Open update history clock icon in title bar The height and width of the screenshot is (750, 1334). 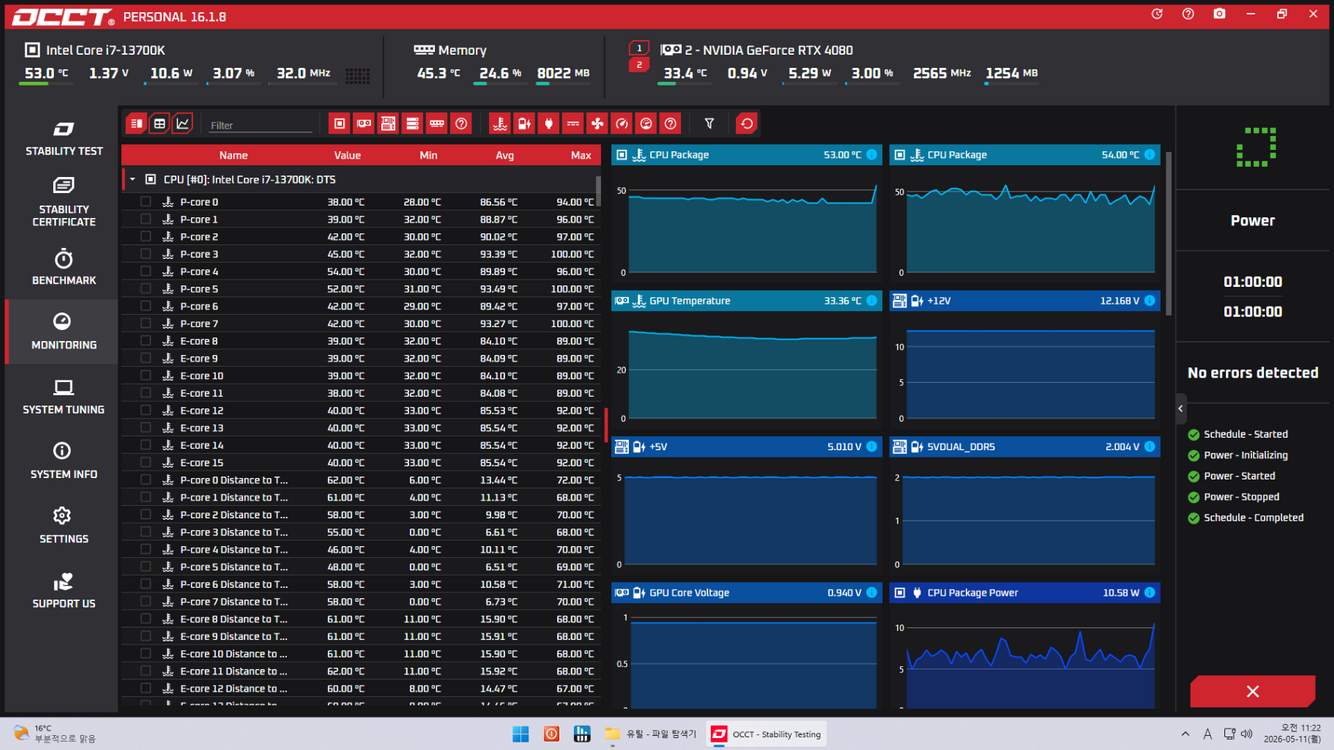pyautogui.click(x=1157, y=14)
